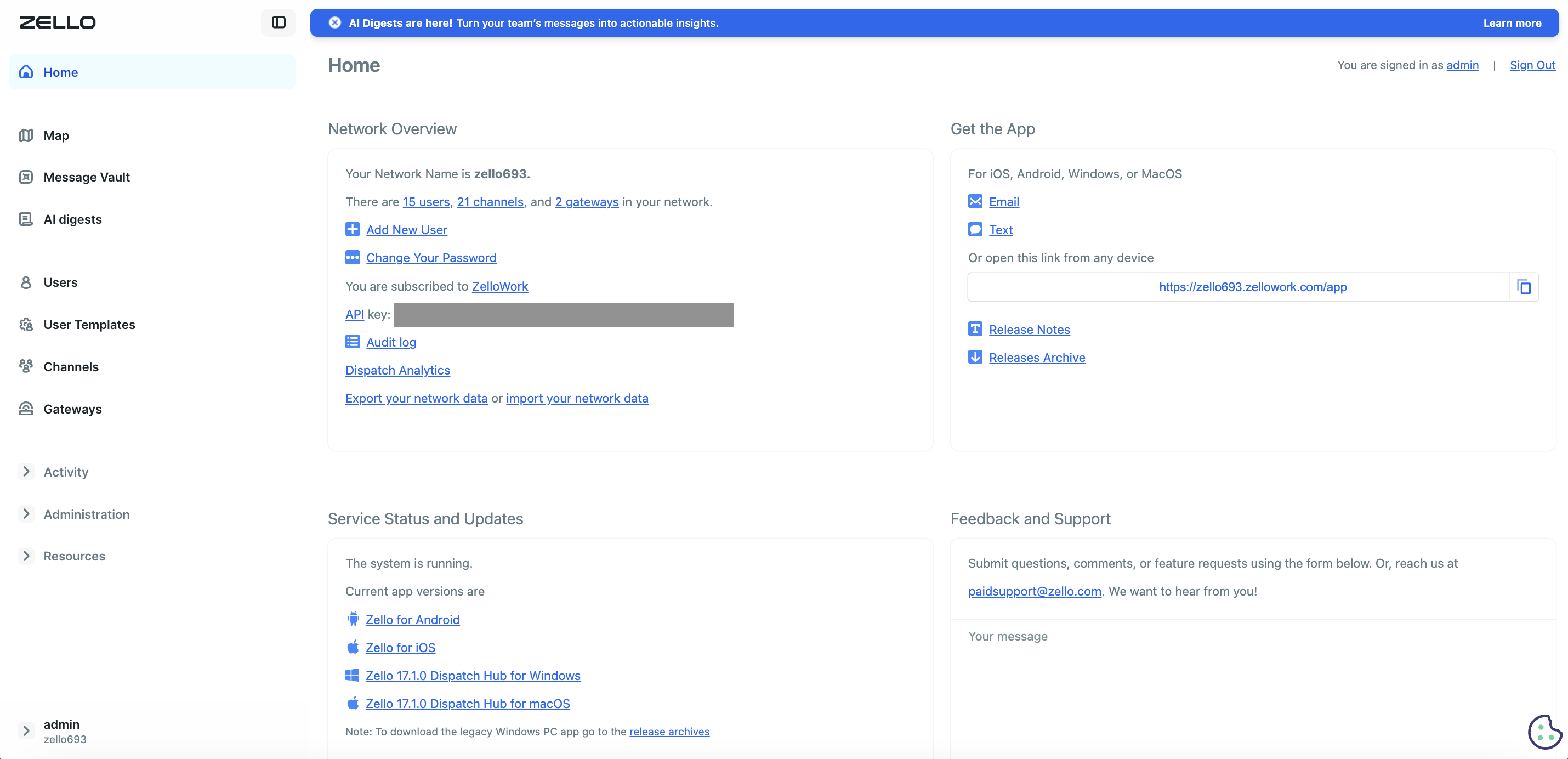Open the cookie preferences icon
Viewport: 1568px width, 759px height.
[x=1545, y=732]
